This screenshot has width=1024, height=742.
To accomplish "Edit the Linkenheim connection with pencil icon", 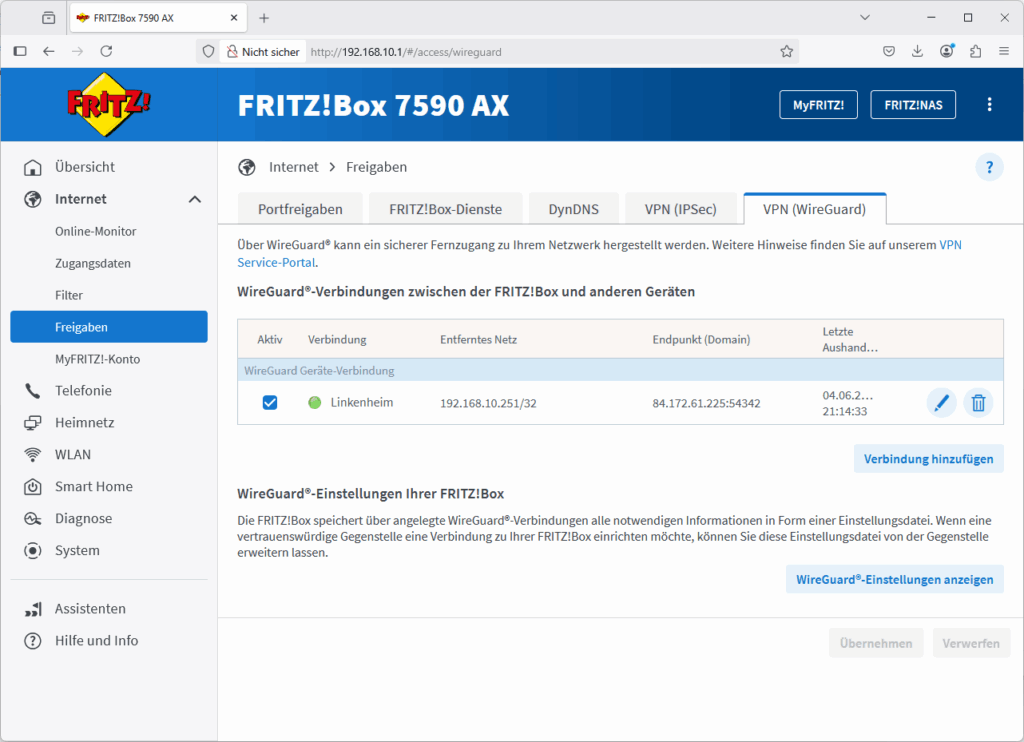I will [941, 403].
